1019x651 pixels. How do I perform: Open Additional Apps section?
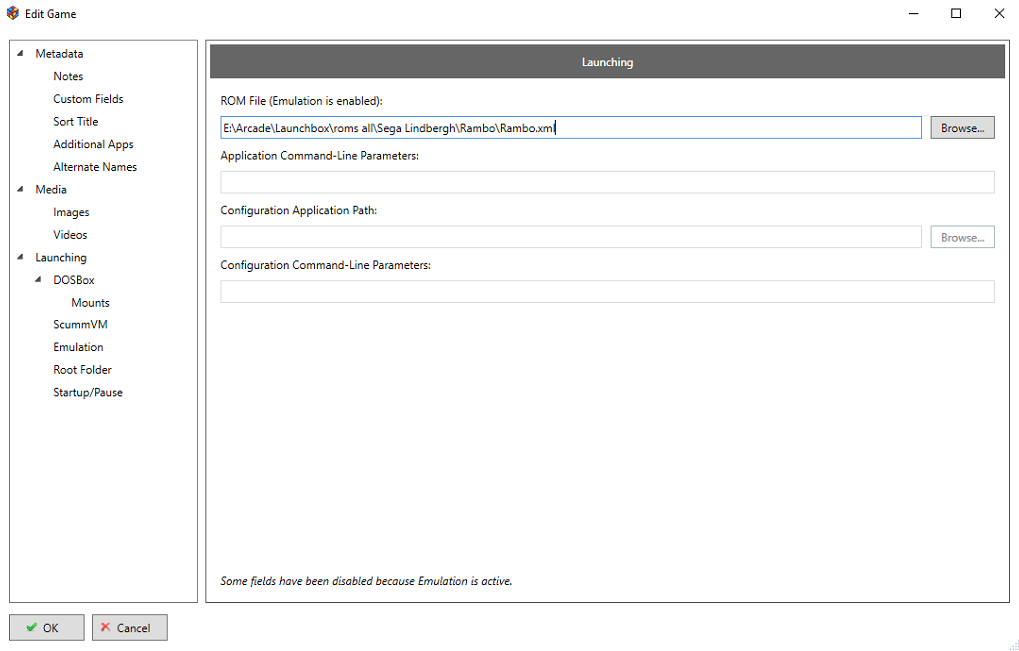click(x=93, y=144)
